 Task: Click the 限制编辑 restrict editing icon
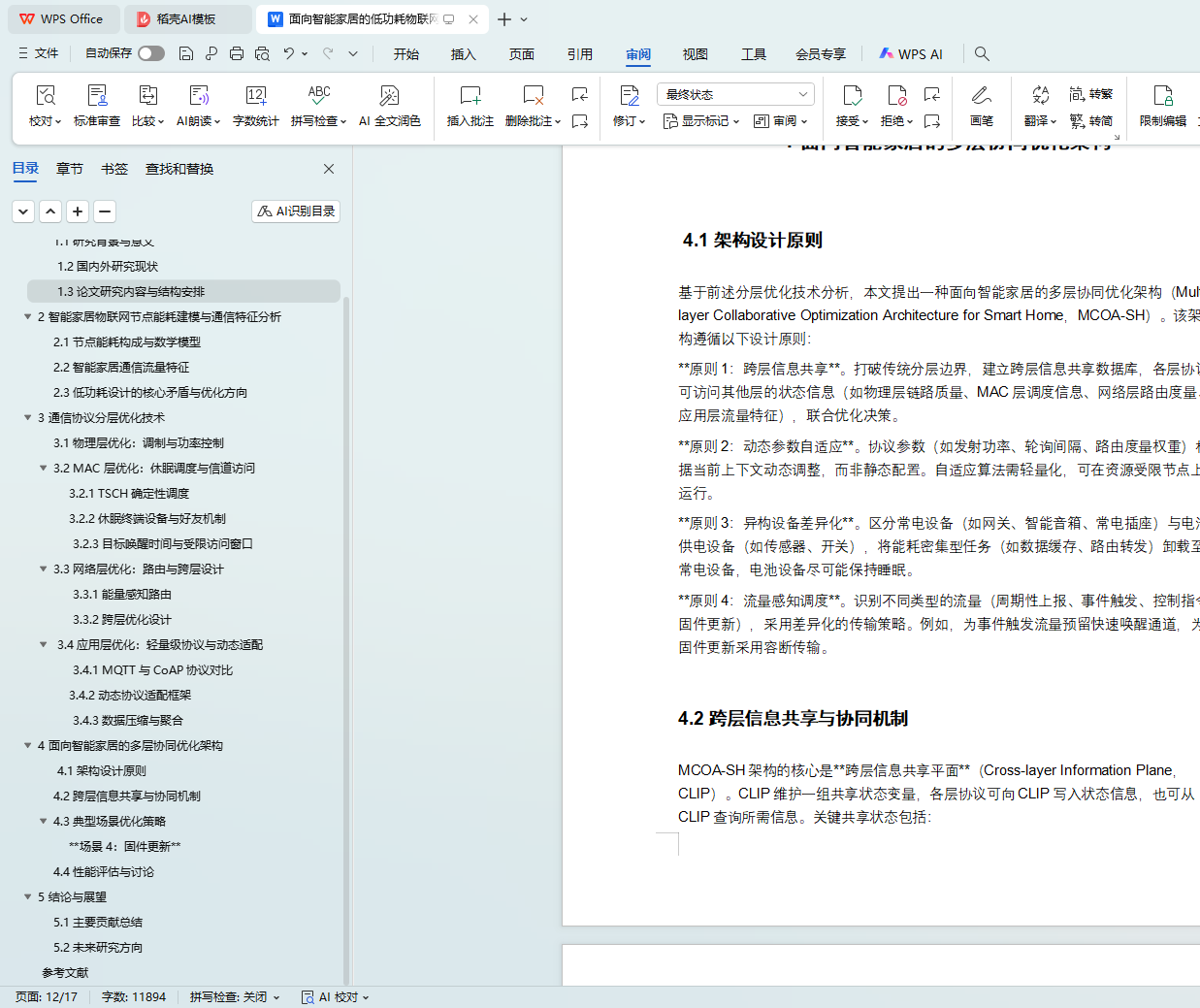pyautogui.click(x=1162, y=96)
